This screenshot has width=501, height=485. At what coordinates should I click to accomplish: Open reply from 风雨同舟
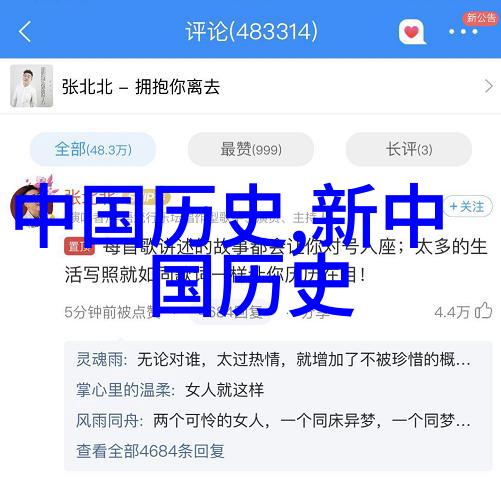click(x=273, y=420)
